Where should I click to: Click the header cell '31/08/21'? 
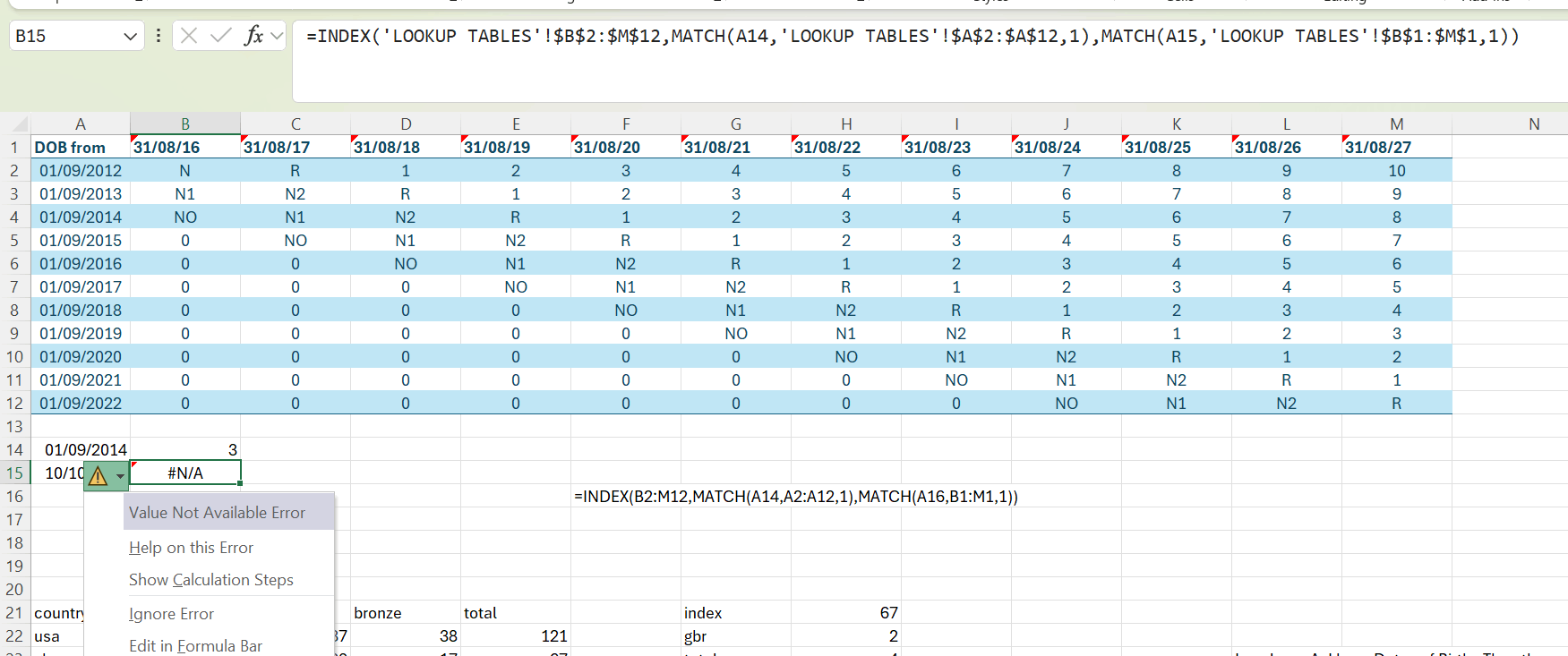(x=736, y=147)
